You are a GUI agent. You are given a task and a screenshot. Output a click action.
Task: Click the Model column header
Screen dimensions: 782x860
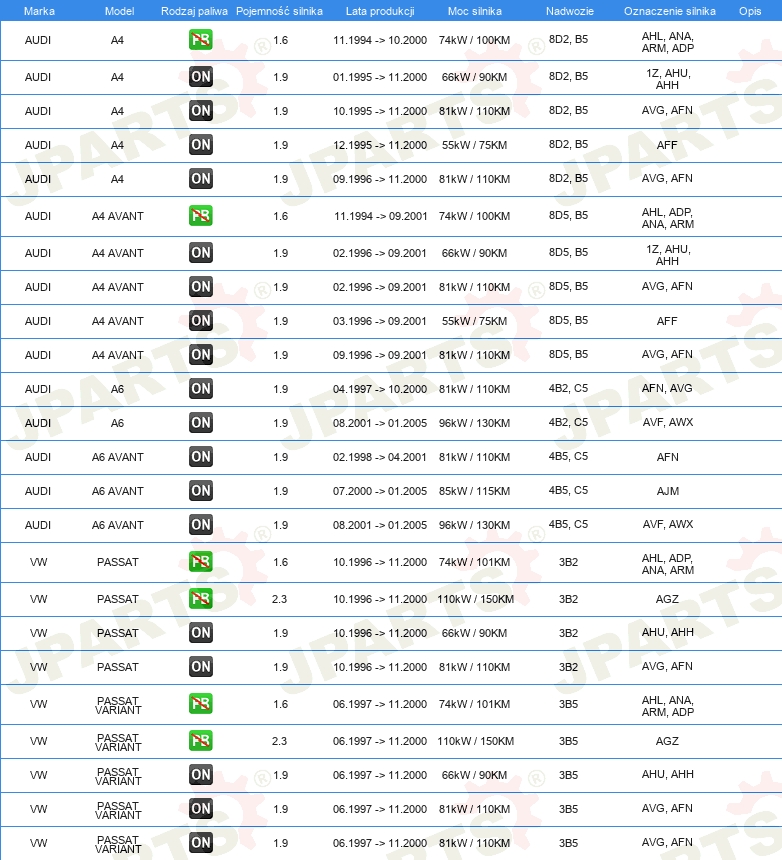(x=120, y=11)
